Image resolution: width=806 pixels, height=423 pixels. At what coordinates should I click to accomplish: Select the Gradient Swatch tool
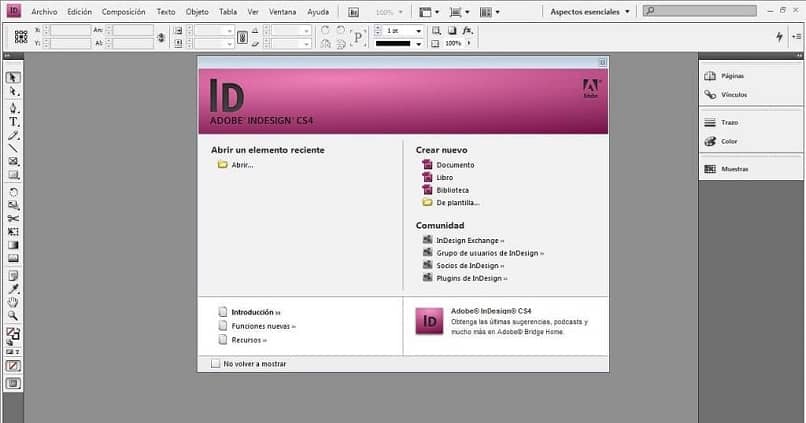pos(13,245)
